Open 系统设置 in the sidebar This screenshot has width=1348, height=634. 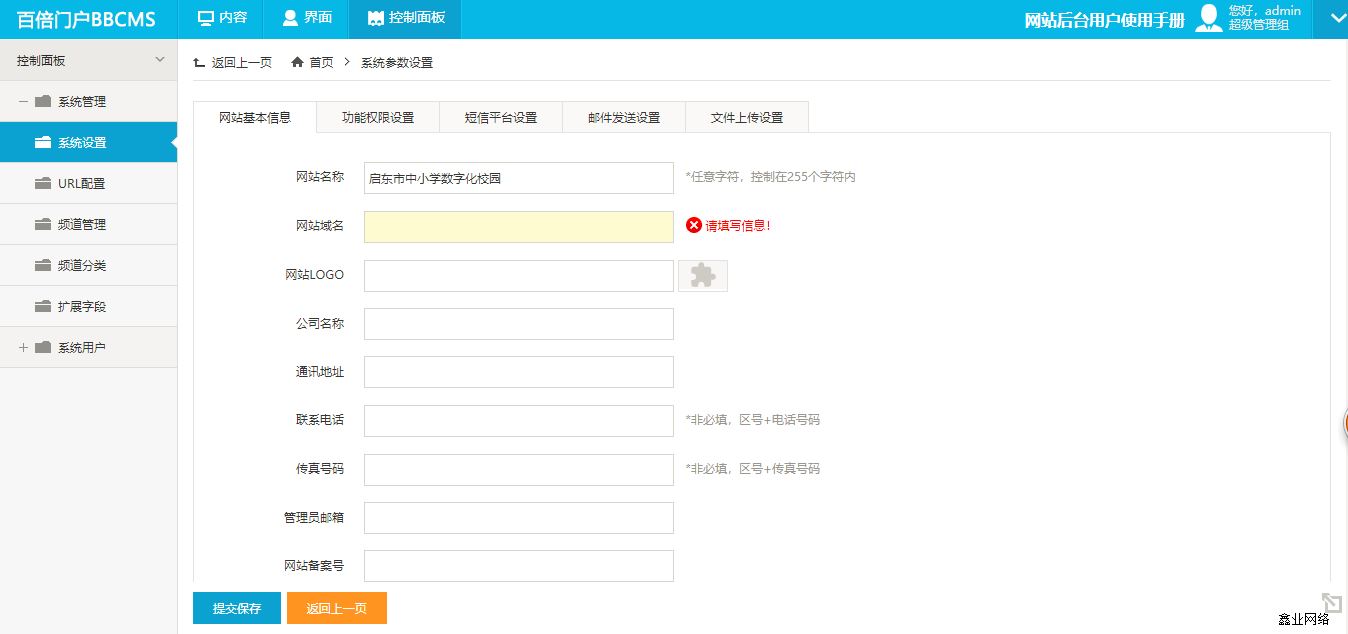click(88, 142)
